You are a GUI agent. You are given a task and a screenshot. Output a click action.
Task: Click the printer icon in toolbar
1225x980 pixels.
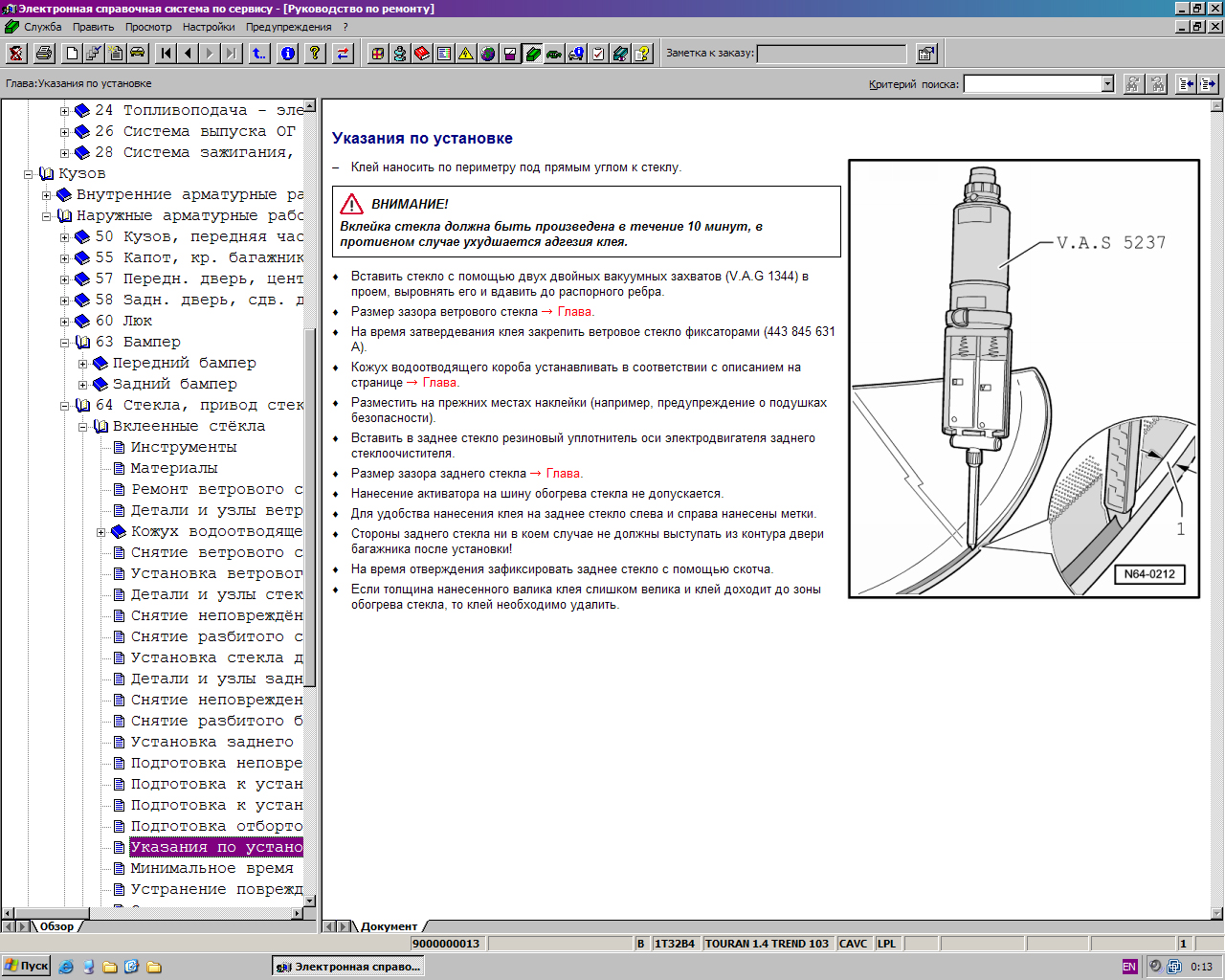[43, 54]
